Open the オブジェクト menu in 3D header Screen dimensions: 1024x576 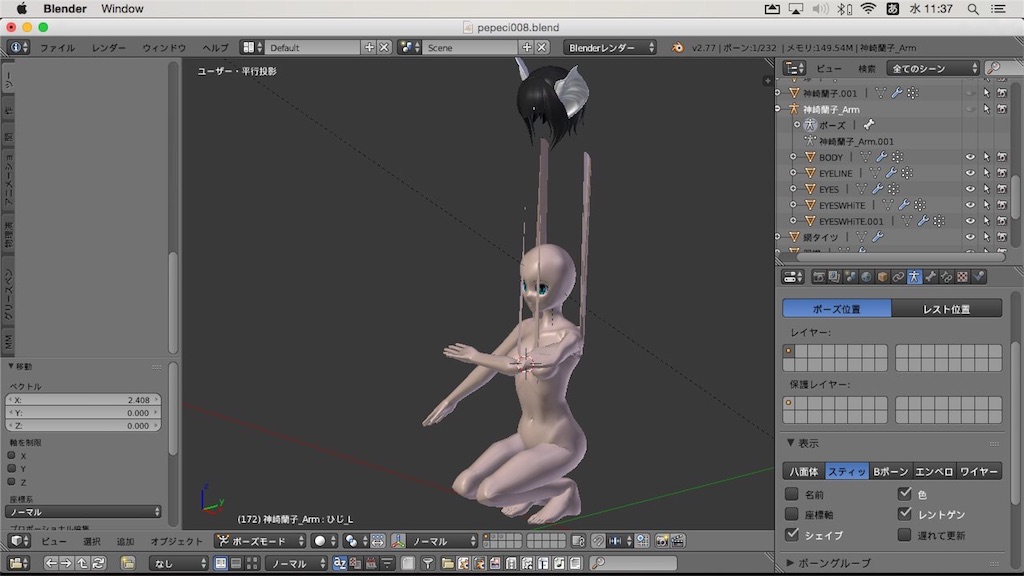tap(176, 541)
